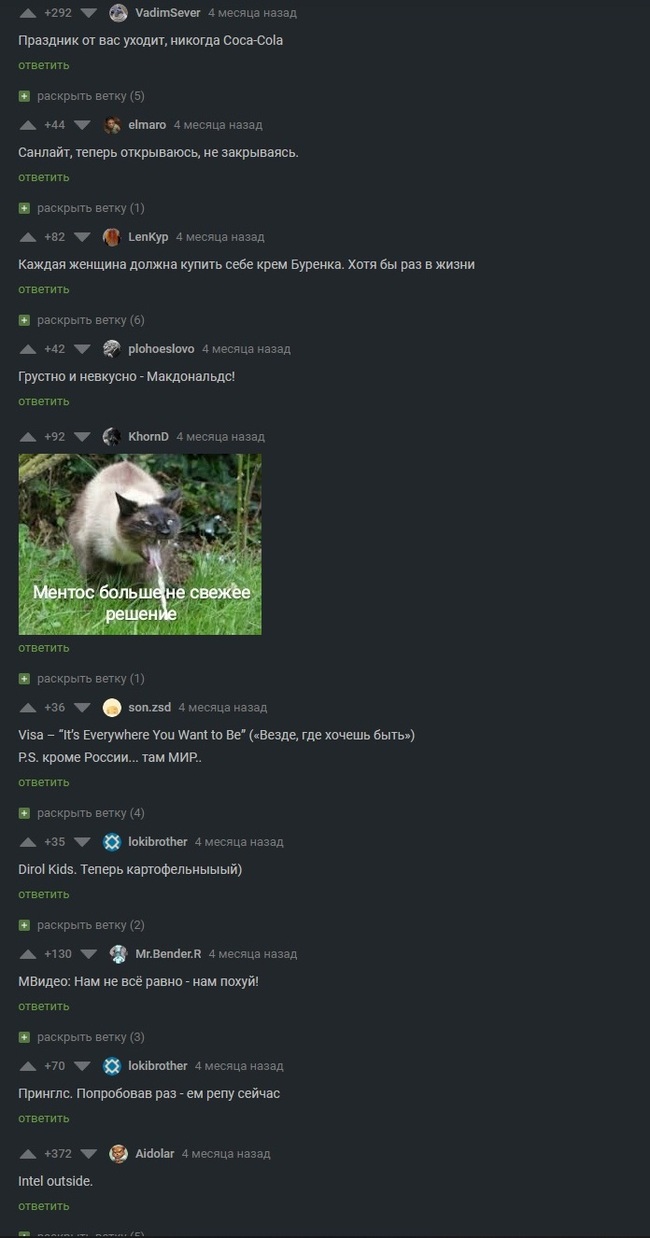
Task: Downvote plohoeslovo's Макдональдс comment
Action: coord(82,349)
